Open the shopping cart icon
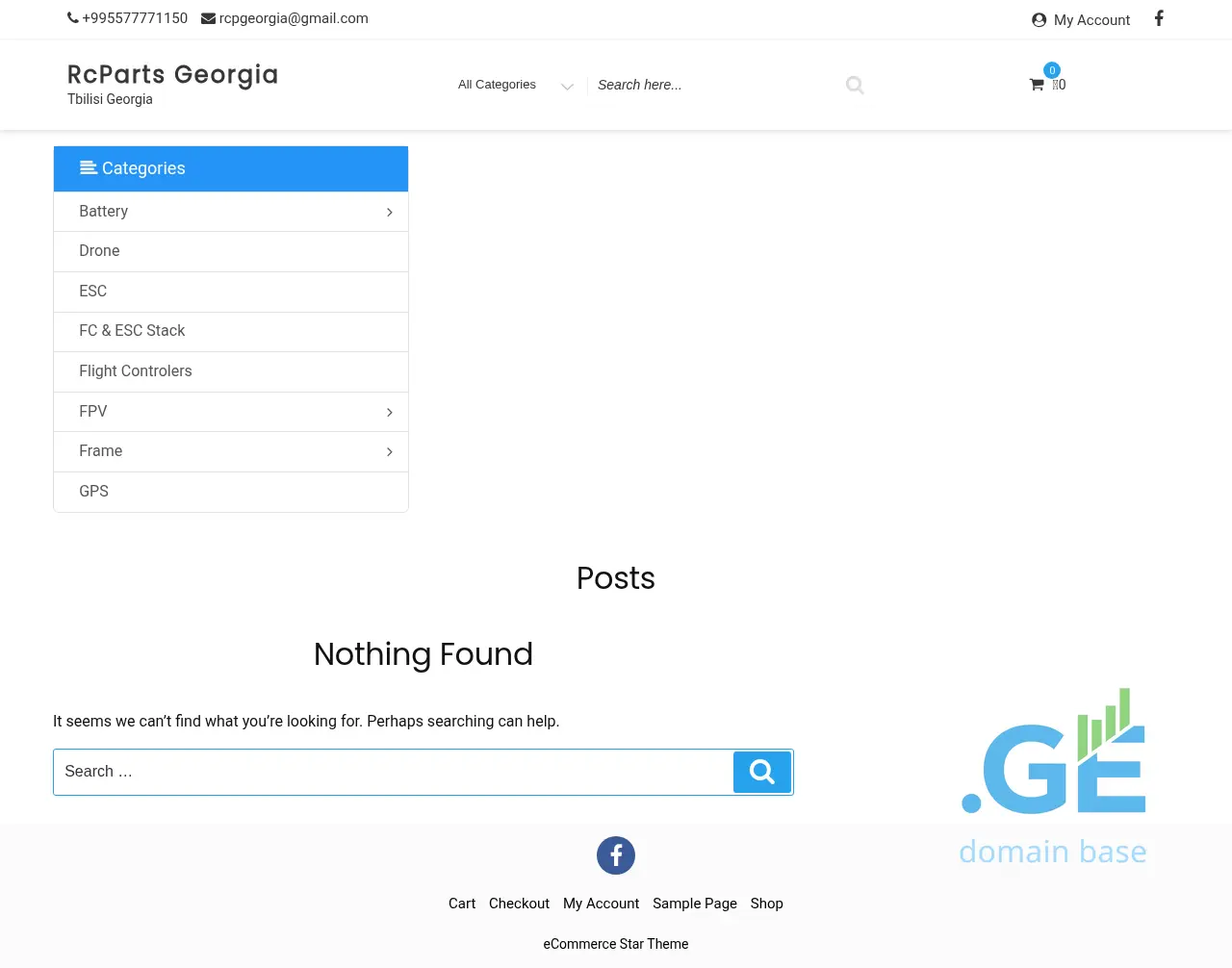The height and width of the screenshot is (968, 1232). pyautogui.click(x=1037, y=85)
